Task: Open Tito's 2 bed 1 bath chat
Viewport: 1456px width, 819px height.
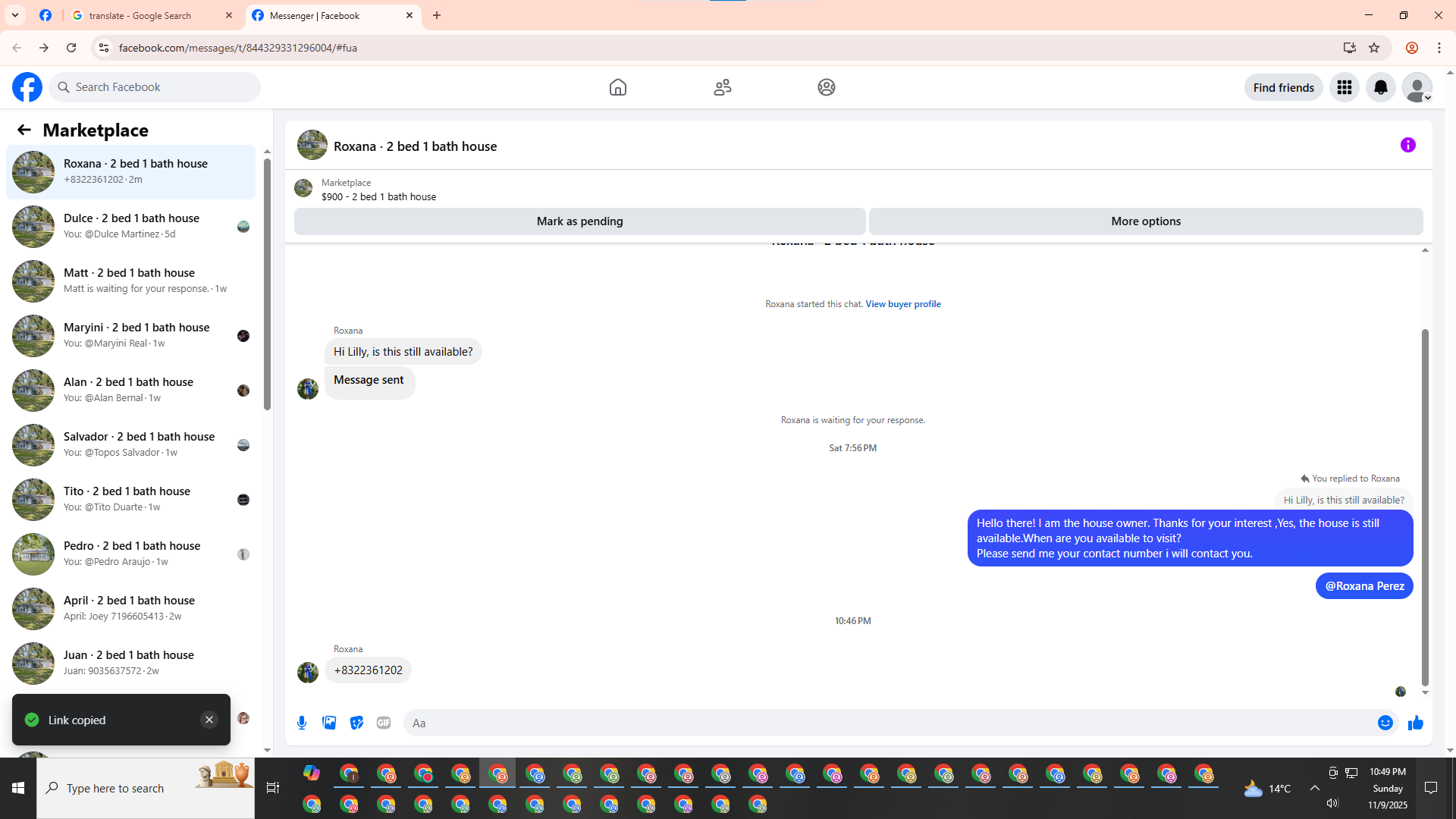Action: 130,500
